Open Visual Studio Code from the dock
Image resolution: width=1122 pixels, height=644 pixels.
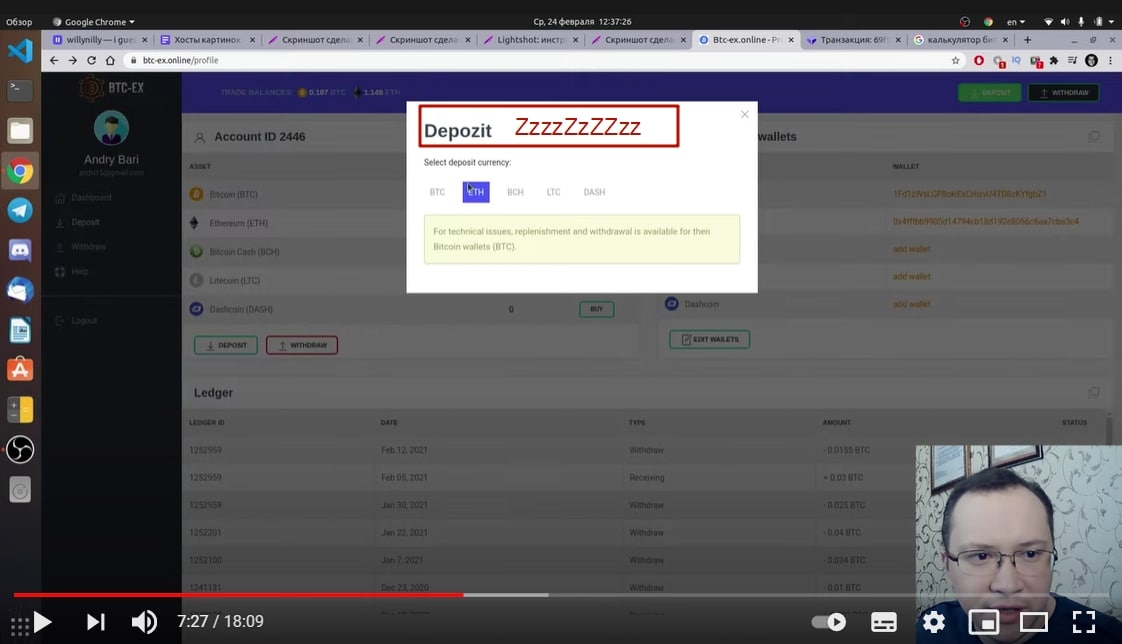[20, 51]
